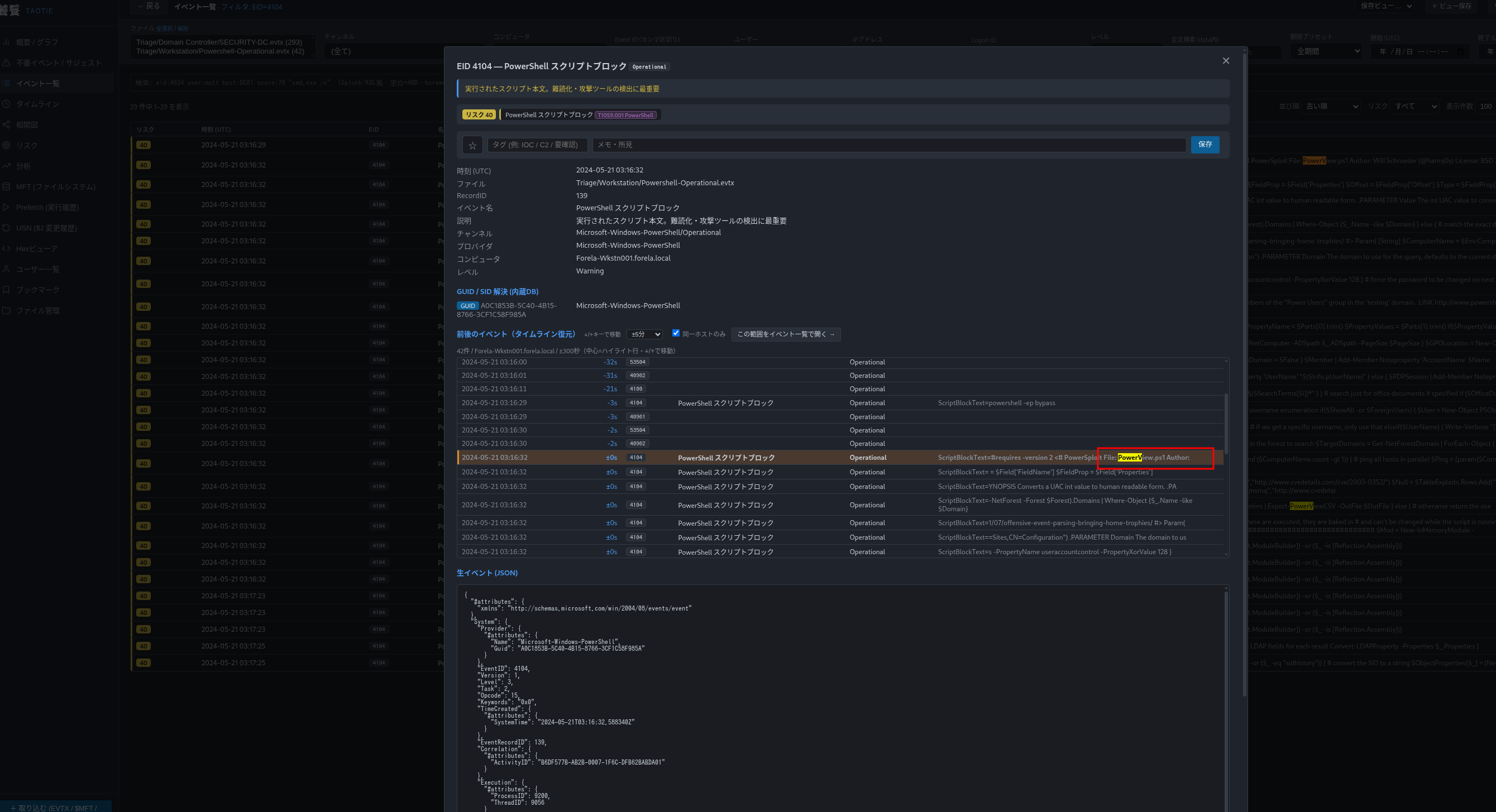The height and width of the screenshot is (812, 1496).
Task: Focus the タグ input field
Action: coord(537,145)
